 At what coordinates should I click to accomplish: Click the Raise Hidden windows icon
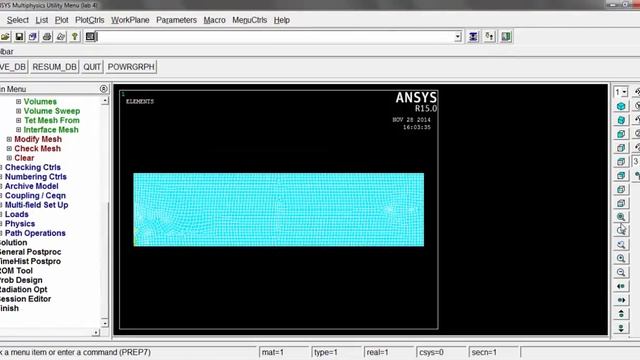click(473, 37)
